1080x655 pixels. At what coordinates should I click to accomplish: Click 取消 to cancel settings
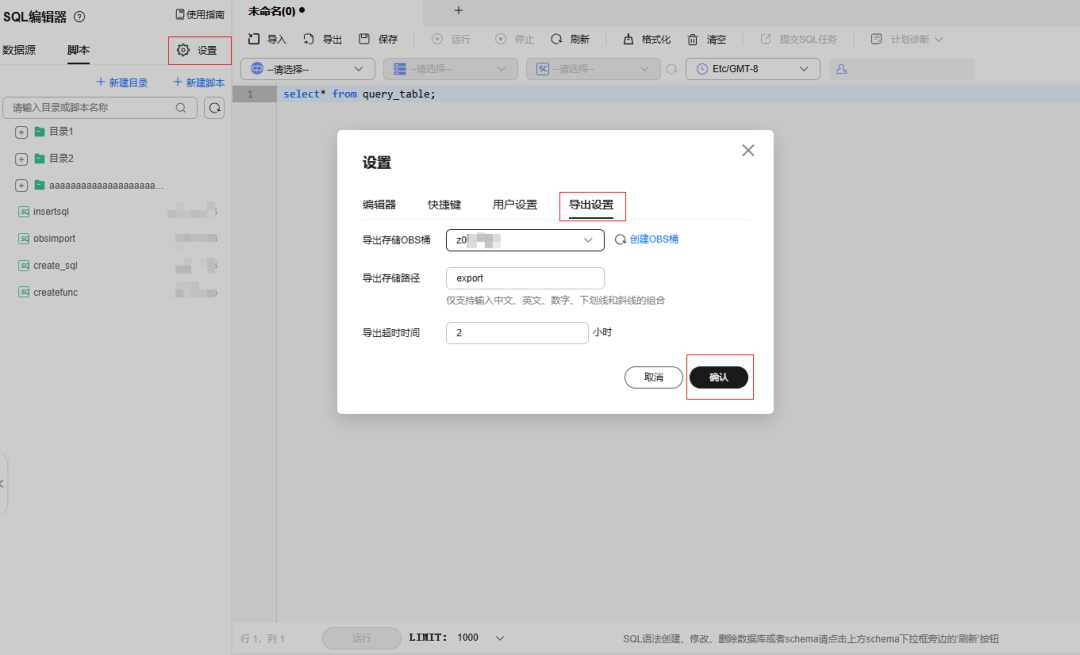(x=654, y=377)
